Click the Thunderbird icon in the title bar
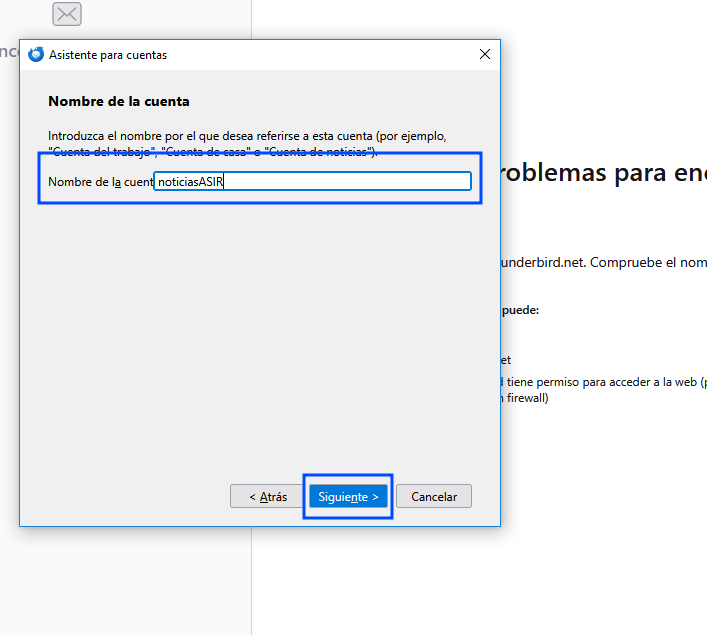707x635 pixels. click(36, 55)
